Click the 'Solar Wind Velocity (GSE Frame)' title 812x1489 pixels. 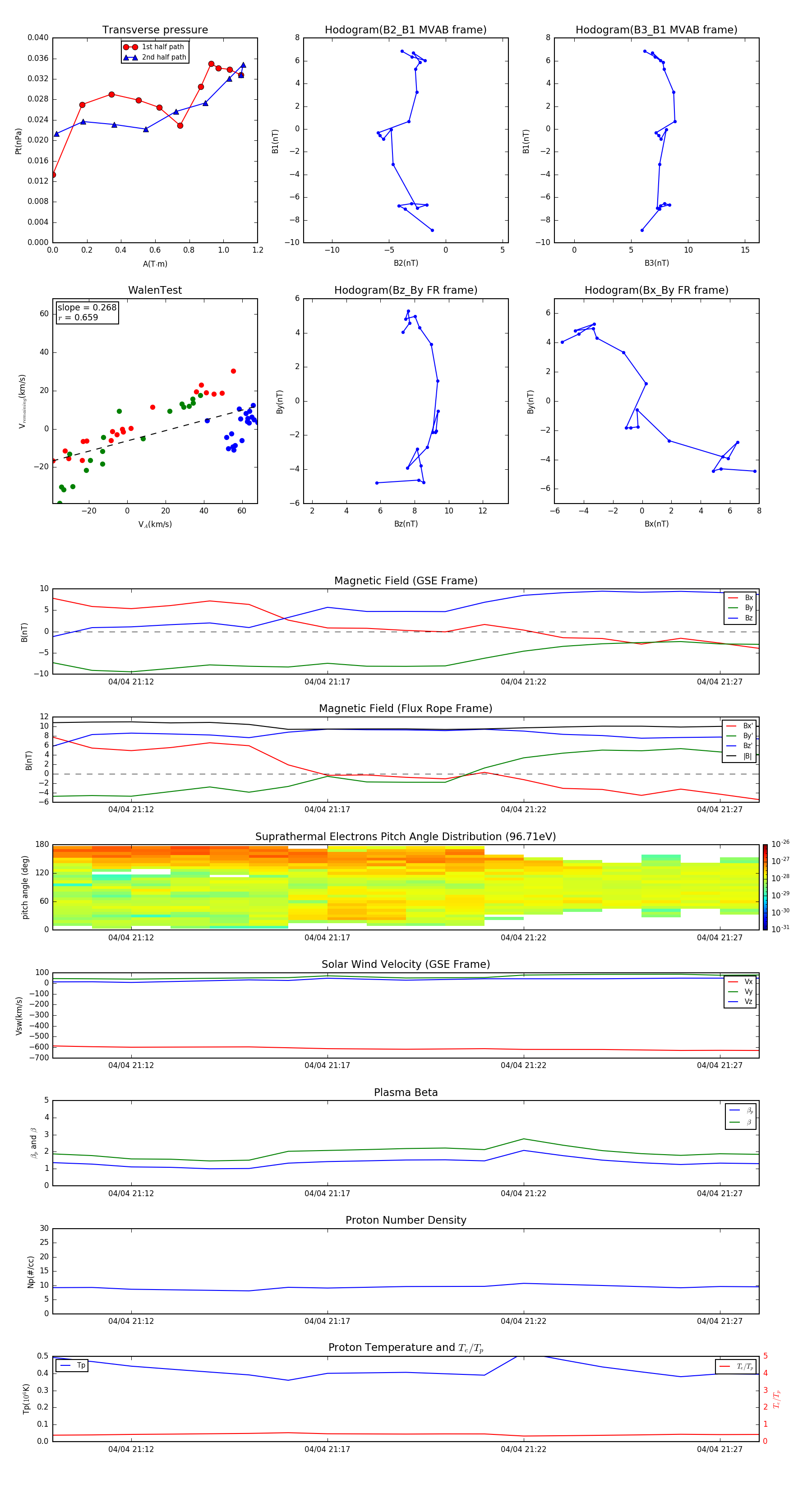tap(406, 965)
